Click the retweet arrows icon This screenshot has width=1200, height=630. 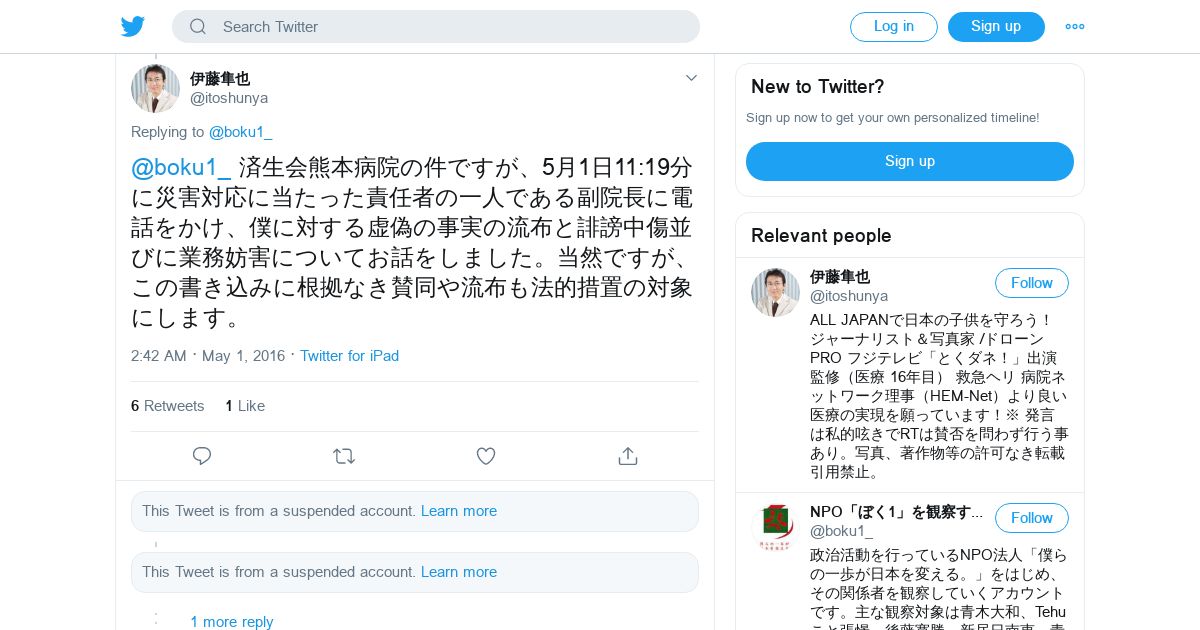point(344,456)
